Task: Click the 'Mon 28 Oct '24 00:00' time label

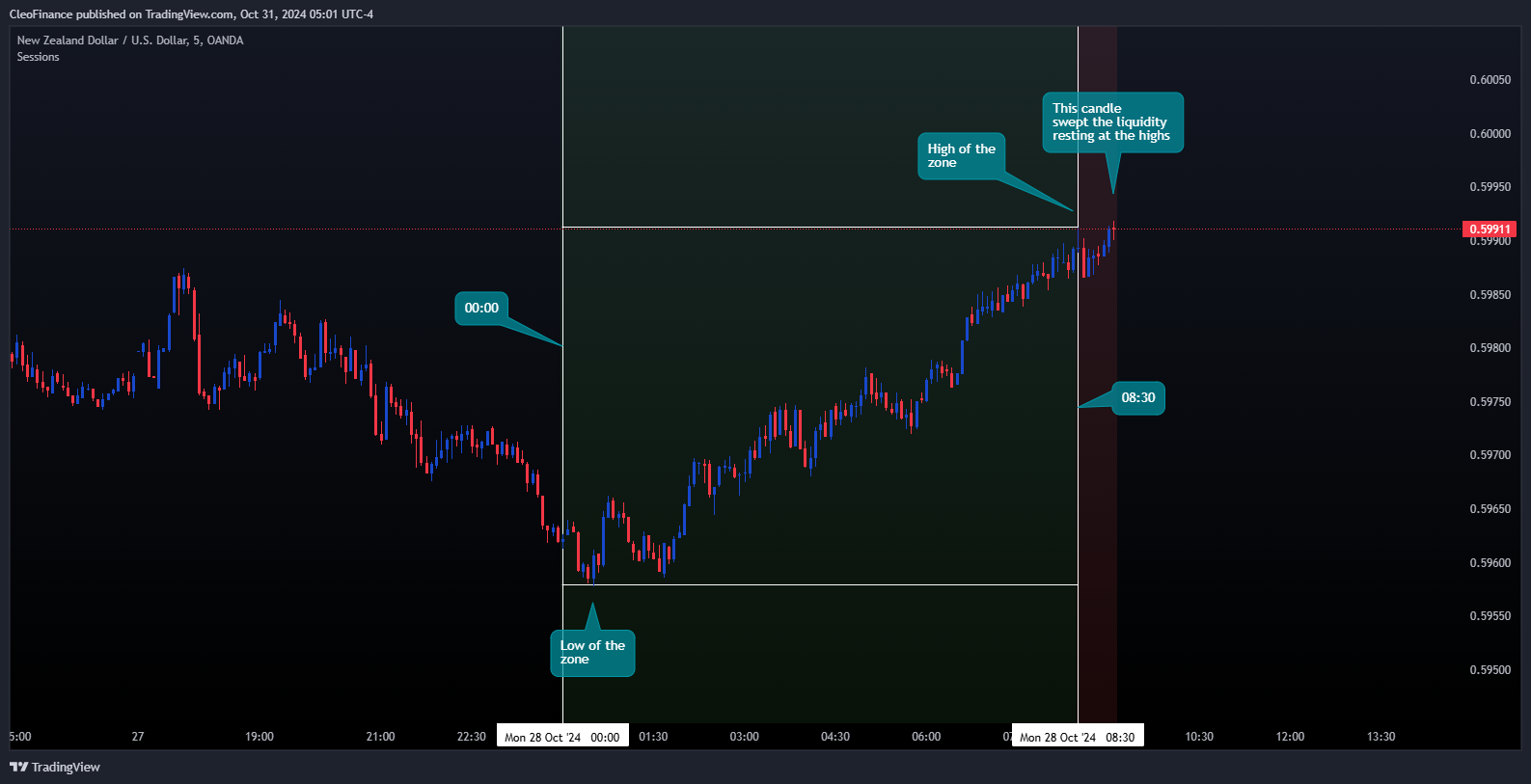Action: pyautogui.click(x=562, y=736)
